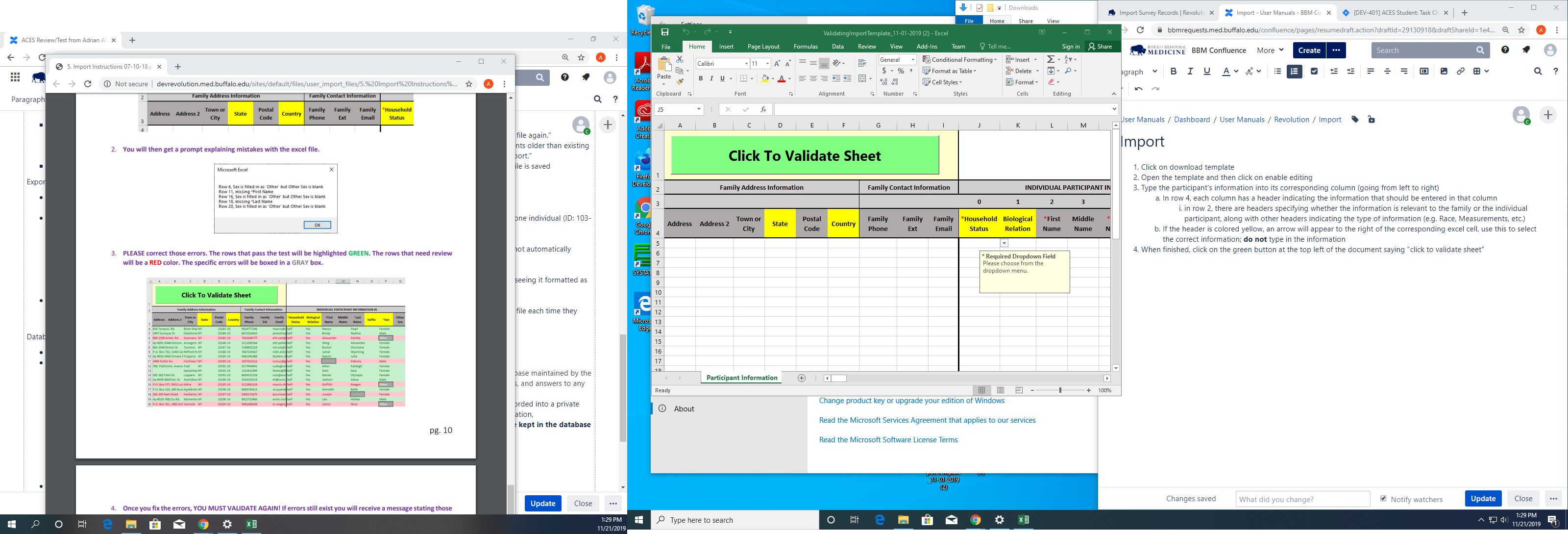
Task: Click Excel Save icon in quick access toolbar
Action: coord(665,32)
